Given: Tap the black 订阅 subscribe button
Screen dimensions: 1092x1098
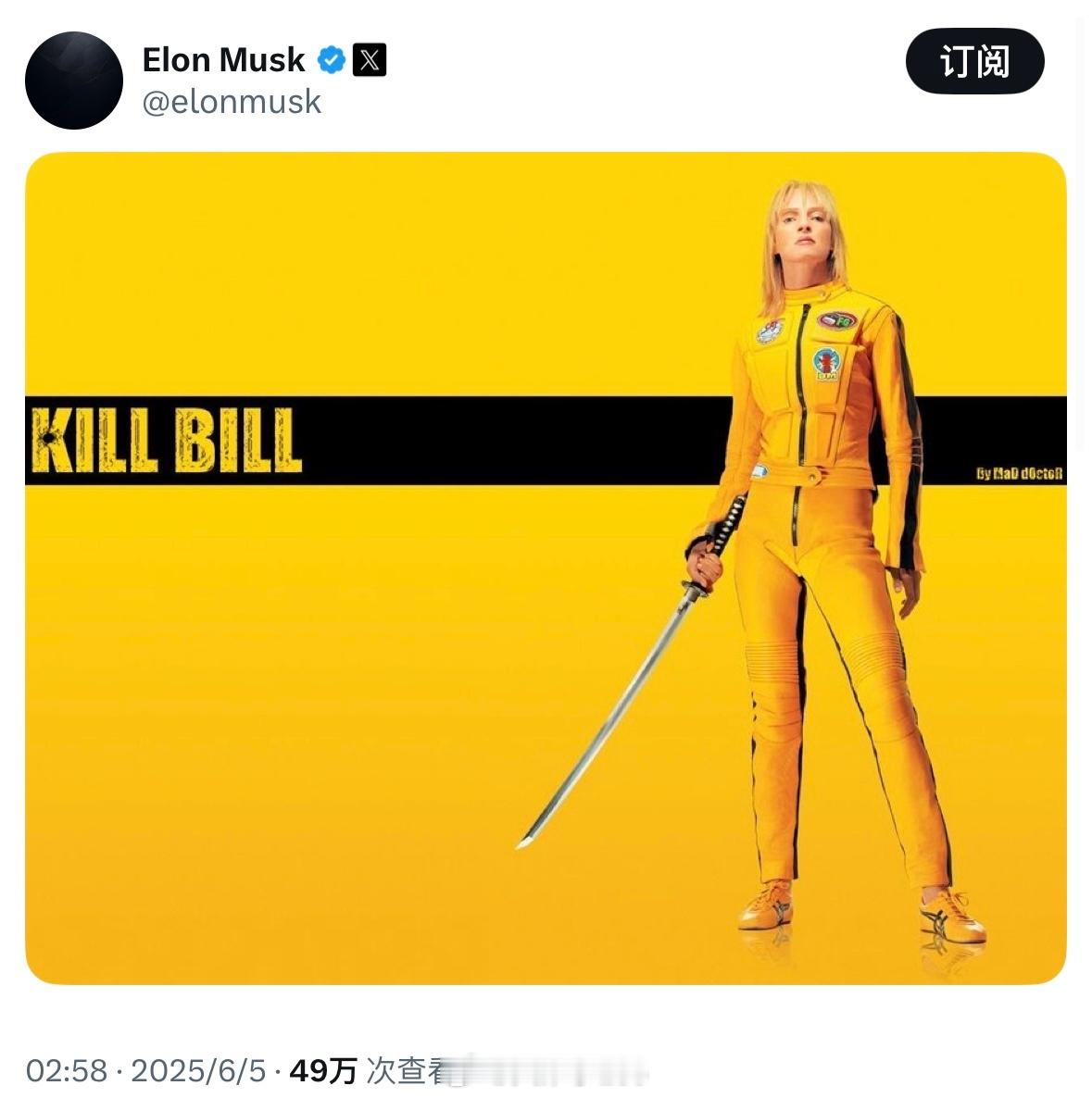Looking at the screenshot, I should click(974, 62).
